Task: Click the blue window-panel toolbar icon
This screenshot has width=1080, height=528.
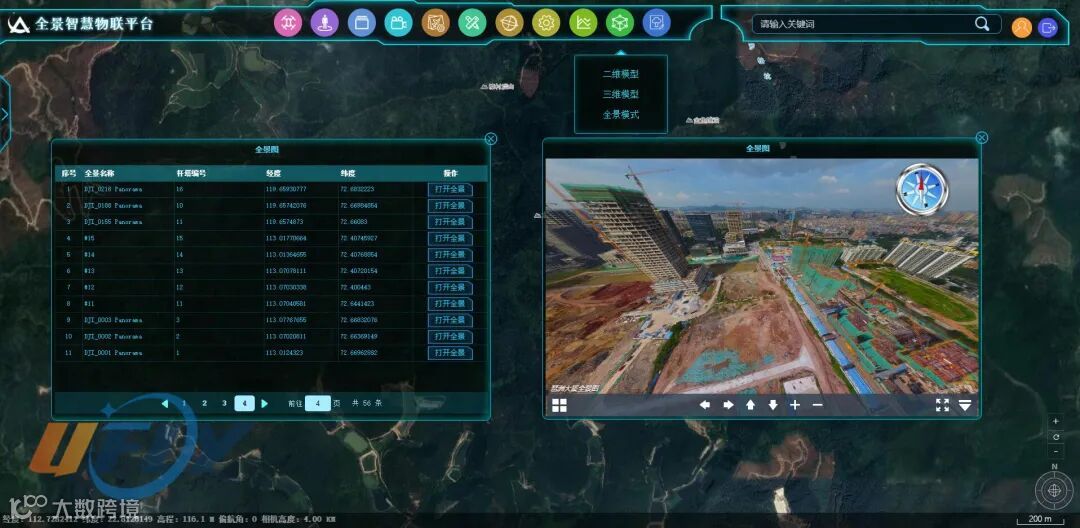Action: tap(362, 23)
